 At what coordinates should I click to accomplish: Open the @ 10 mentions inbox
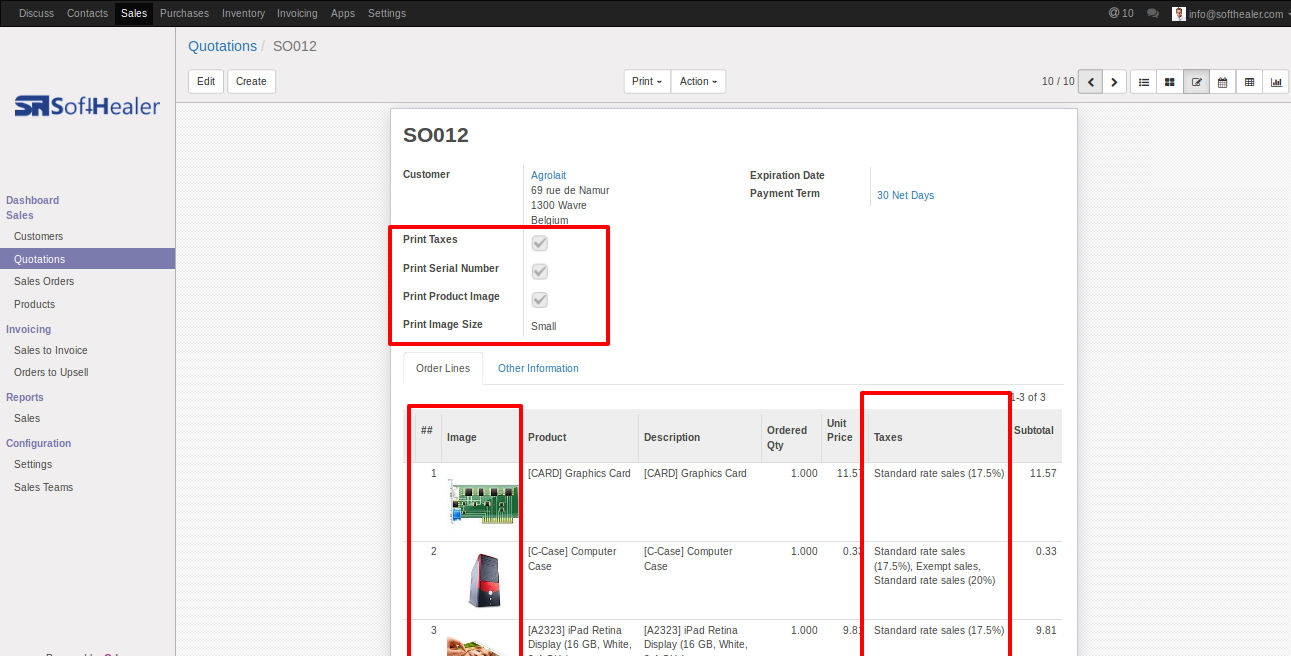tap(1121, 13)
